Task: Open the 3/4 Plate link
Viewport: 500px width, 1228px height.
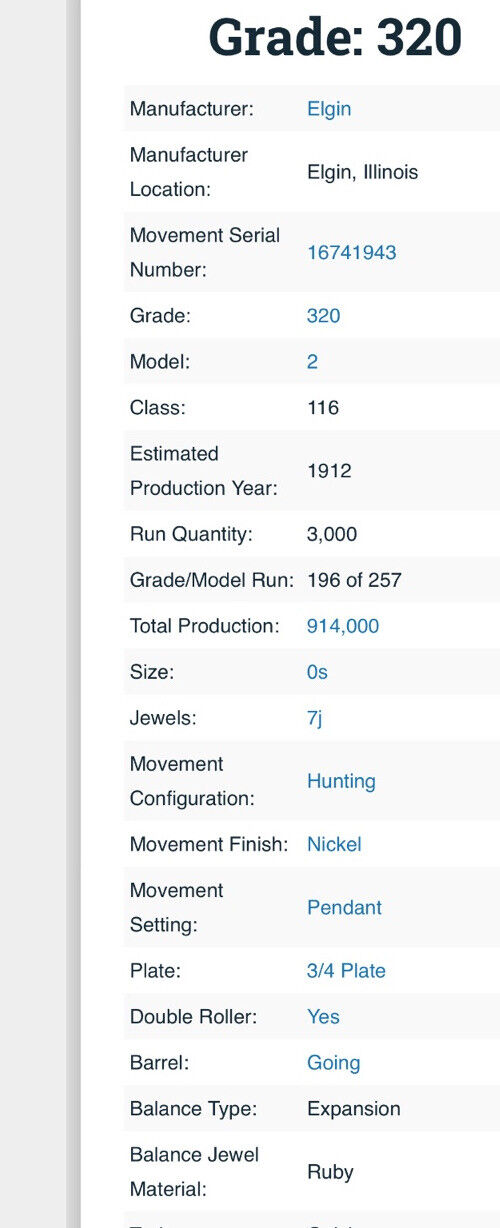Action: pyautogui.click(x=346, y=970)
